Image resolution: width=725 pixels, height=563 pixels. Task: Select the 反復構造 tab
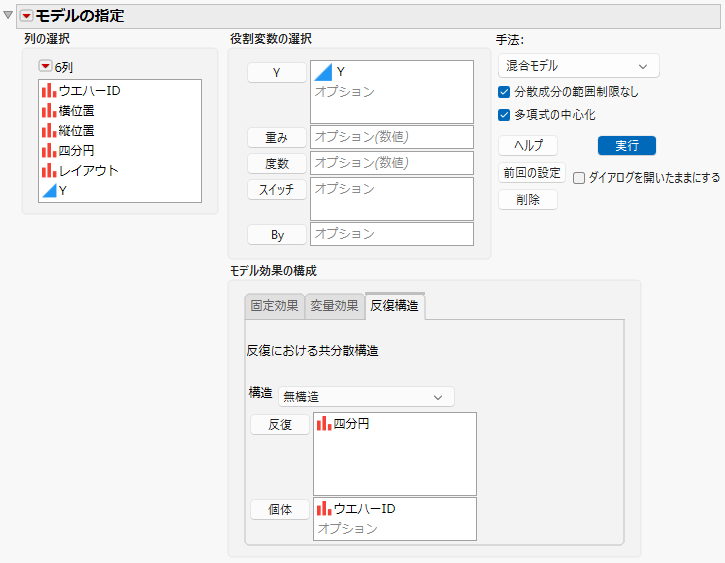(394, 306)
